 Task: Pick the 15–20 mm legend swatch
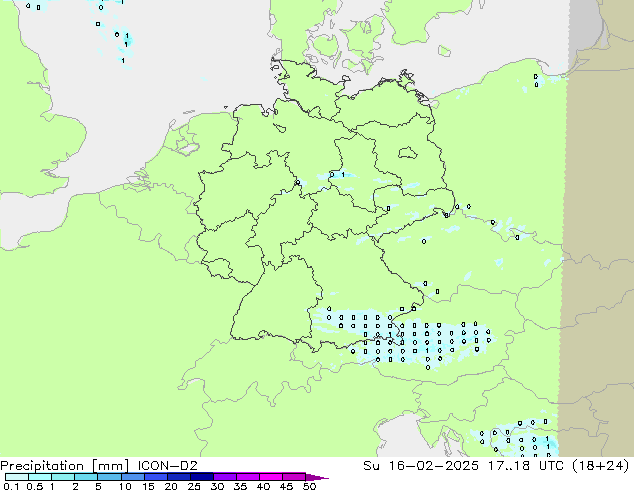(x=155, y=477)
